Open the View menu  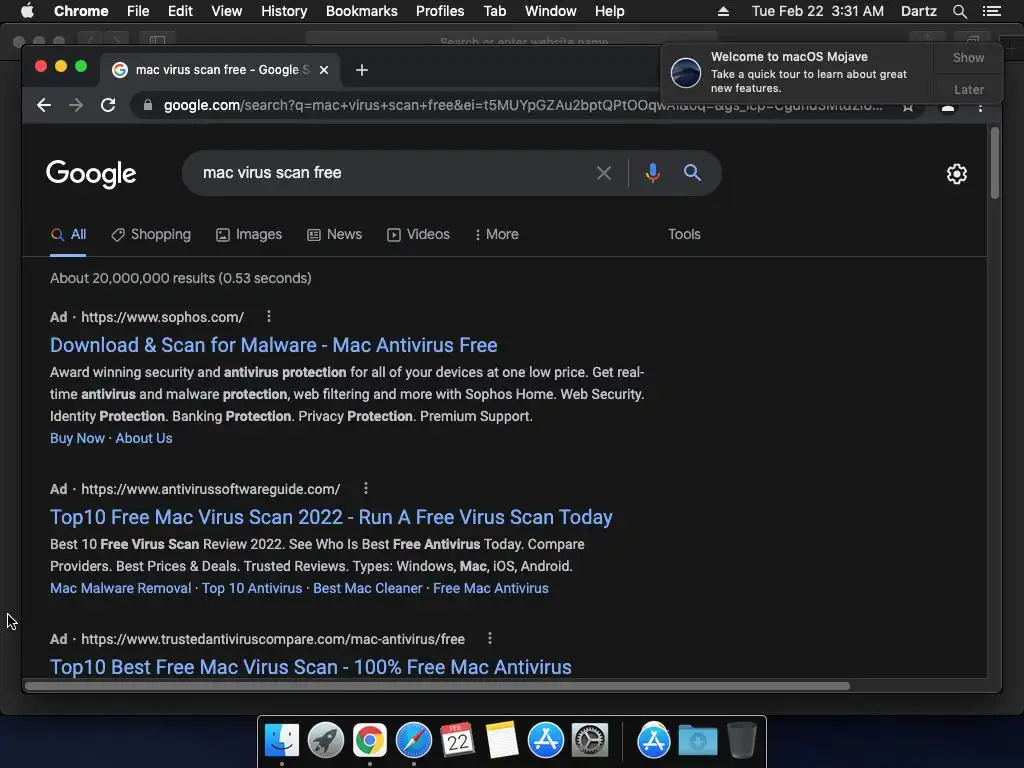(x=227, y=11)
